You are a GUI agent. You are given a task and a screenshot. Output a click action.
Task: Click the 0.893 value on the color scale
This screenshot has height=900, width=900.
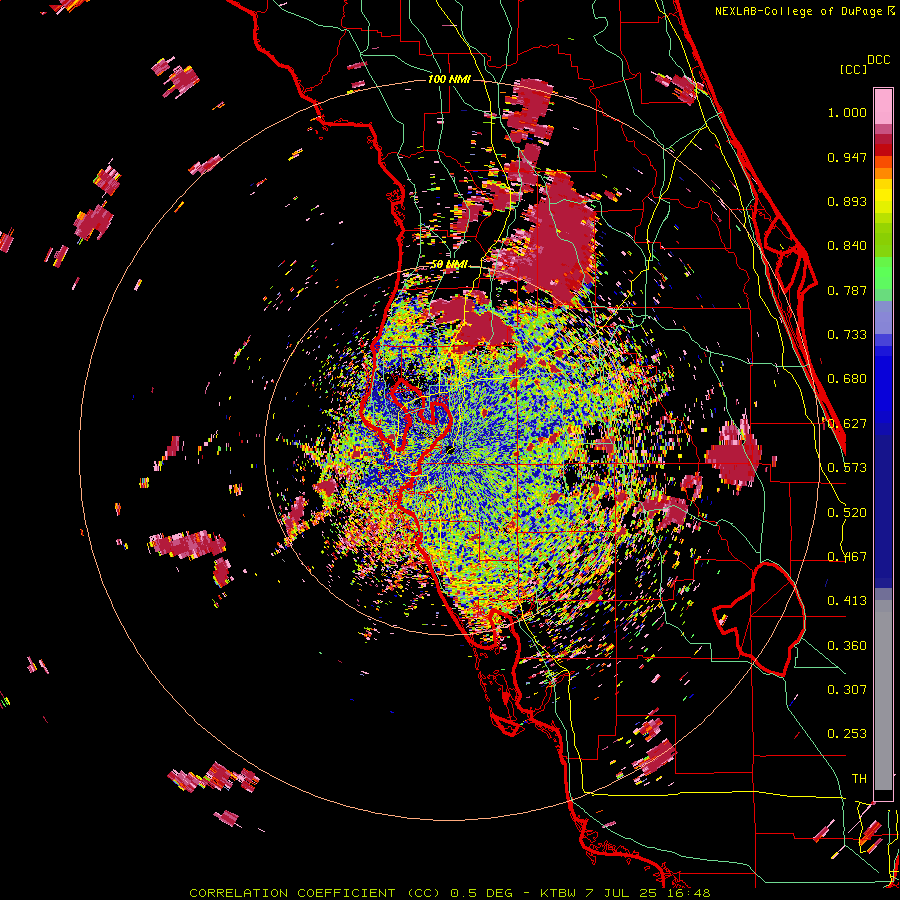tap(847, 201)
